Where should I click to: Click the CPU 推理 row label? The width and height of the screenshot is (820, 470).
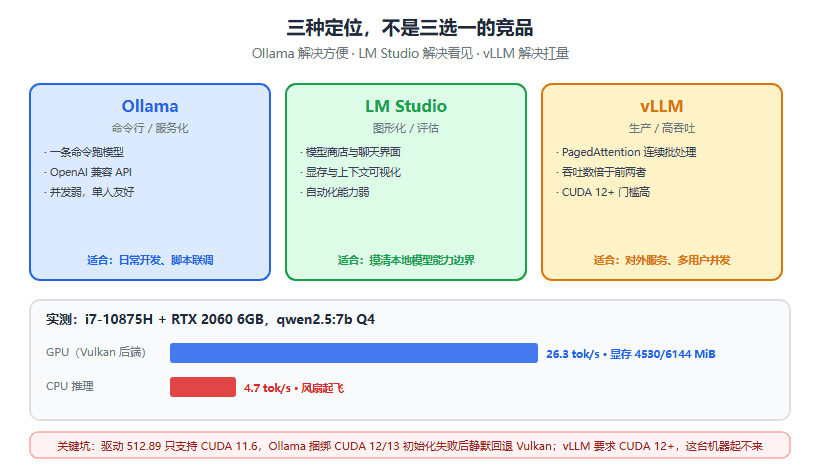click(70, 386)
